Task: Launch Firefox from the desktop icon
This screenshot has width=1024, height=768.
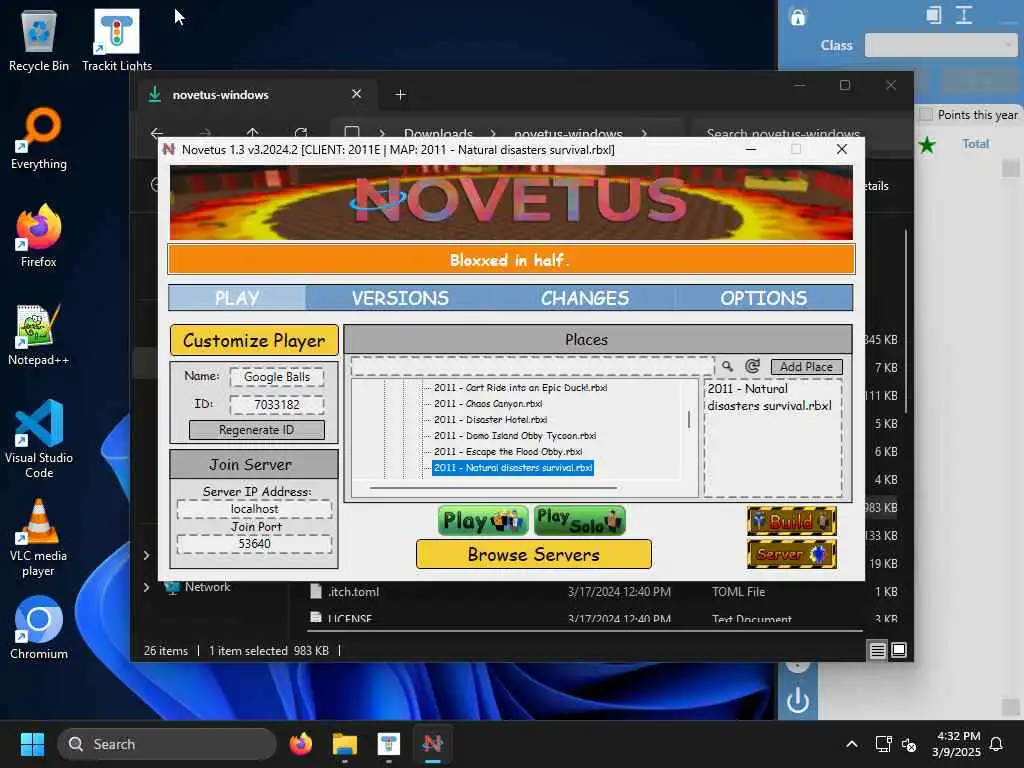Action: click(x=39, y=236)
